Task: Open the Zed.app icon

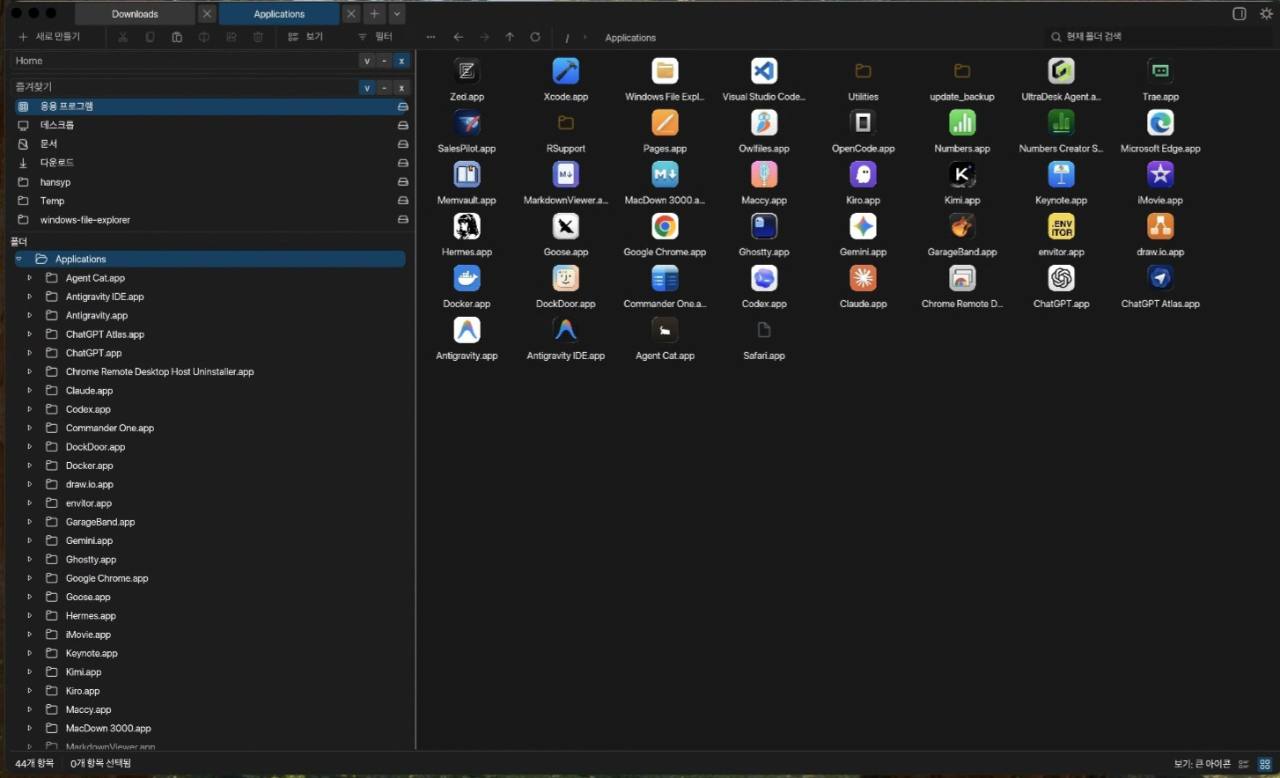Action: 466,71
